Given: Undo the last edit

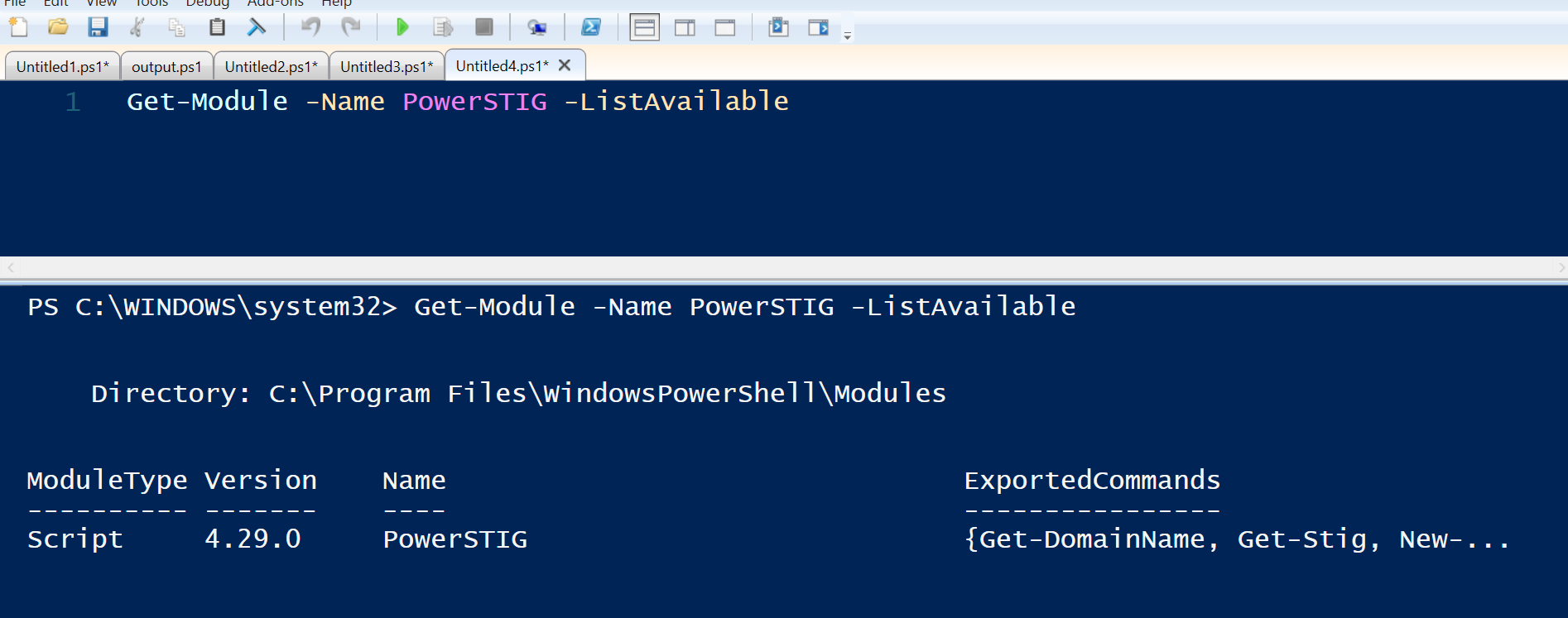Looking at the screenshot, I should click(x=311, y=26).
